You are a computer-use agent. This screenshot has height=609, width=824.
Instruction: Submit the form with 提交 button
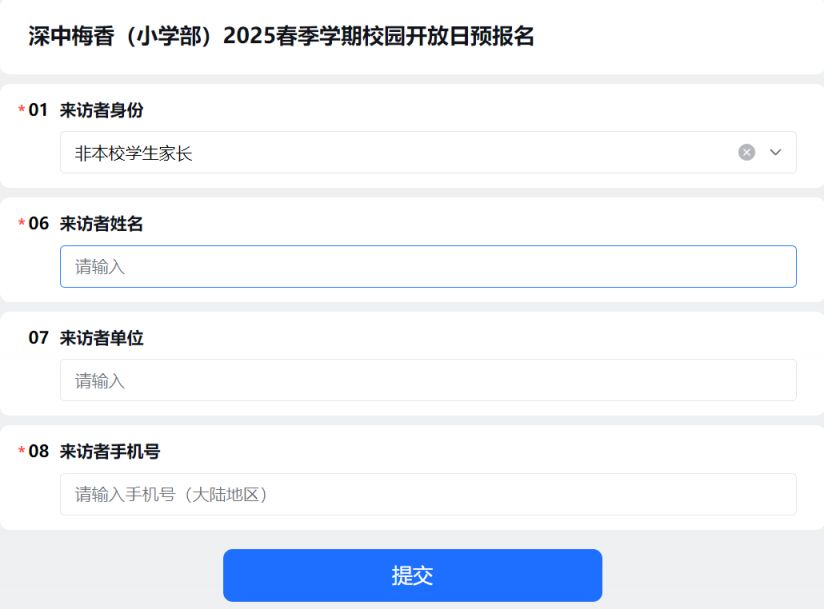413,575
